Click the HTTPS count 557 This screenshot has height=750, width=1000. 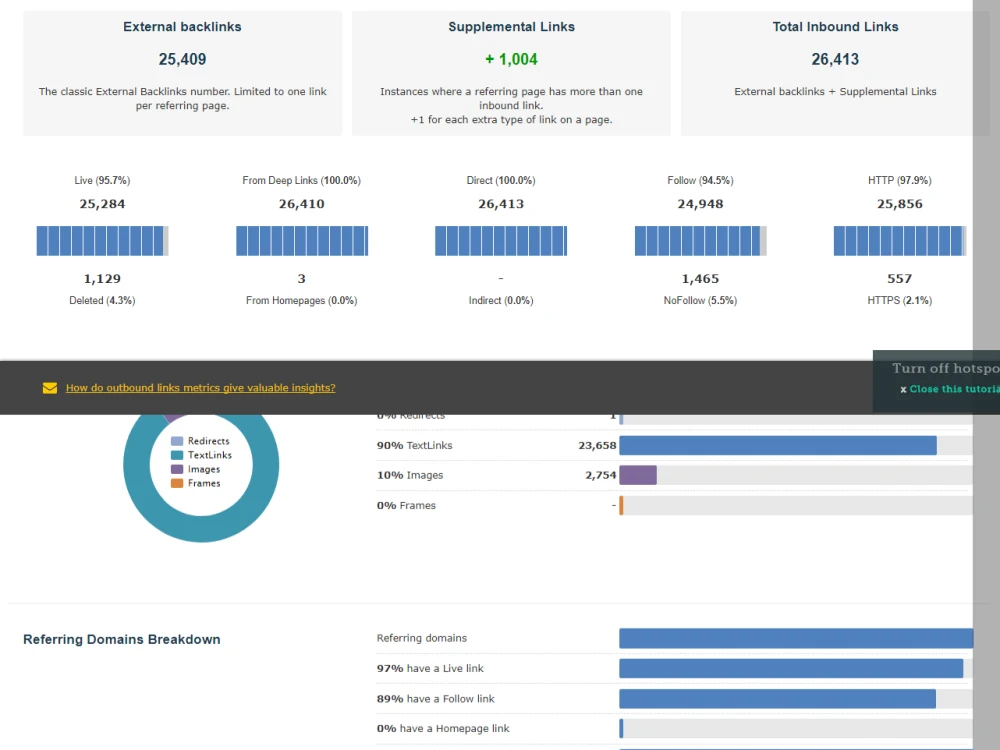point(899,279)
